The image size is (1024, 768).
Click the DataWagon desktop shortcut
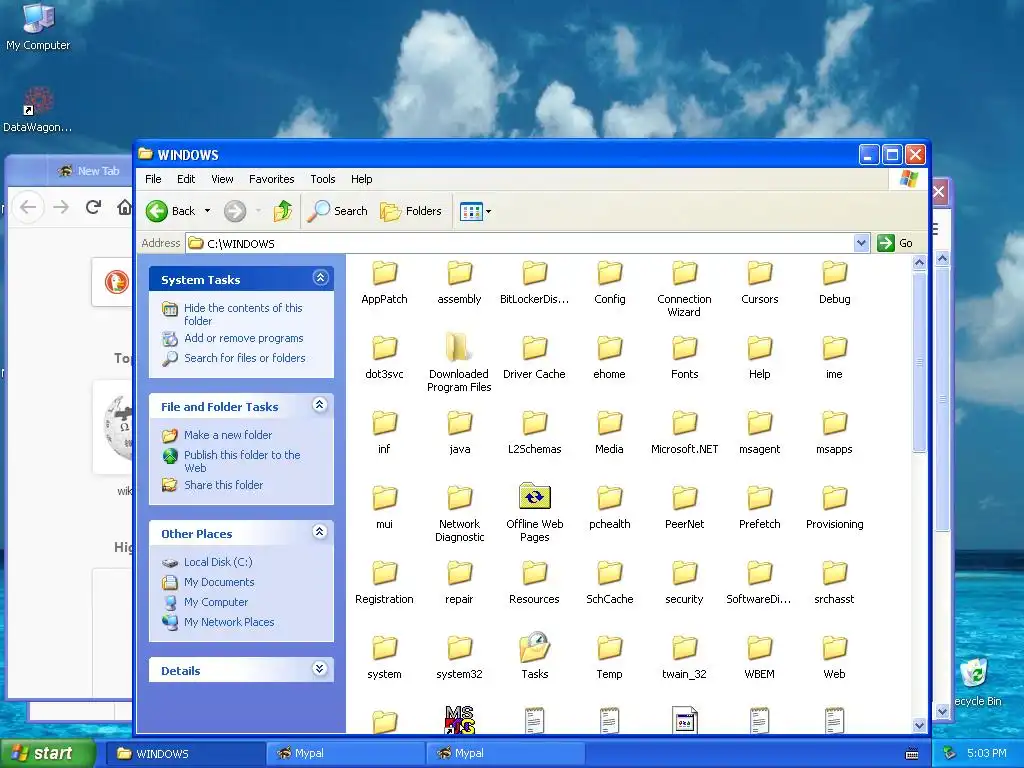(38, 110)
